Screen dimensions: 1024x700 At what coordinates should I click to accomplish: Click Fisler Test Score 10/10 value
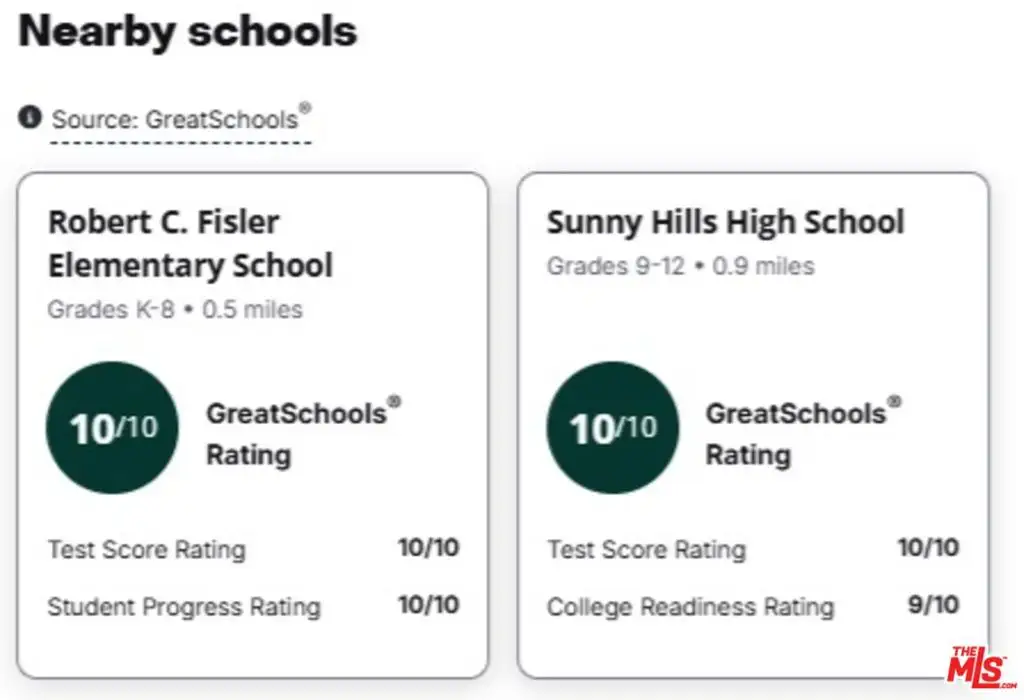tap(429, 547)
